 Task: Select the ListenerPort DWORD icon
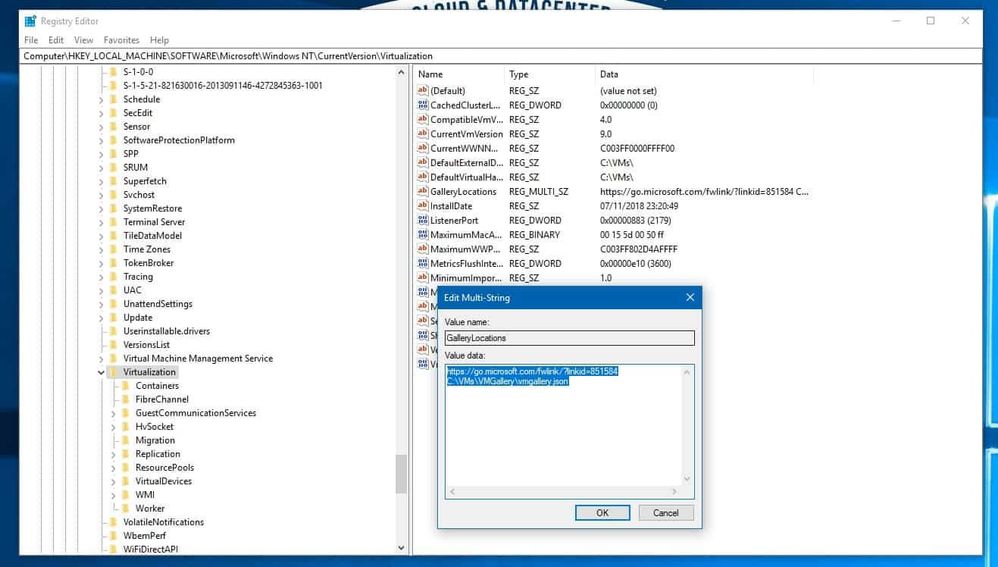pos(423,220)
